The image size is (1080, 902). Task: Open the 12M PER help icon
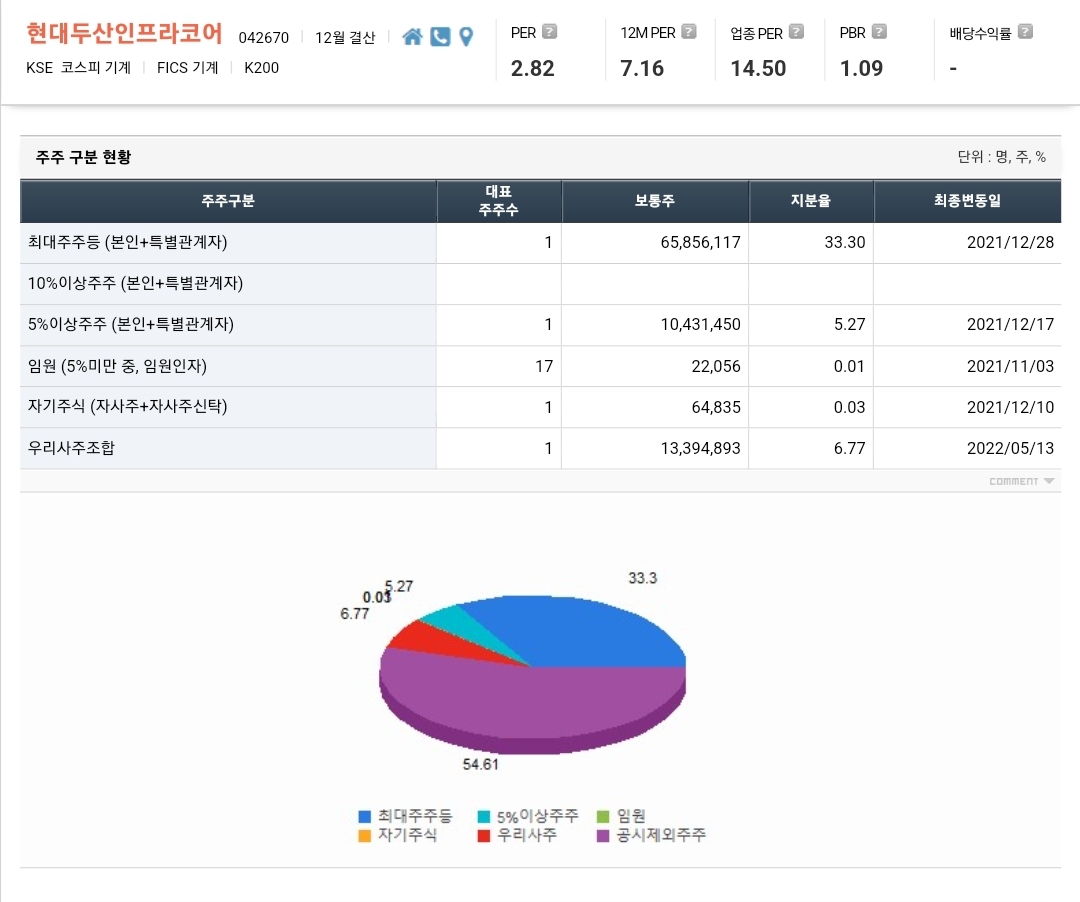(x=689, y=32)
